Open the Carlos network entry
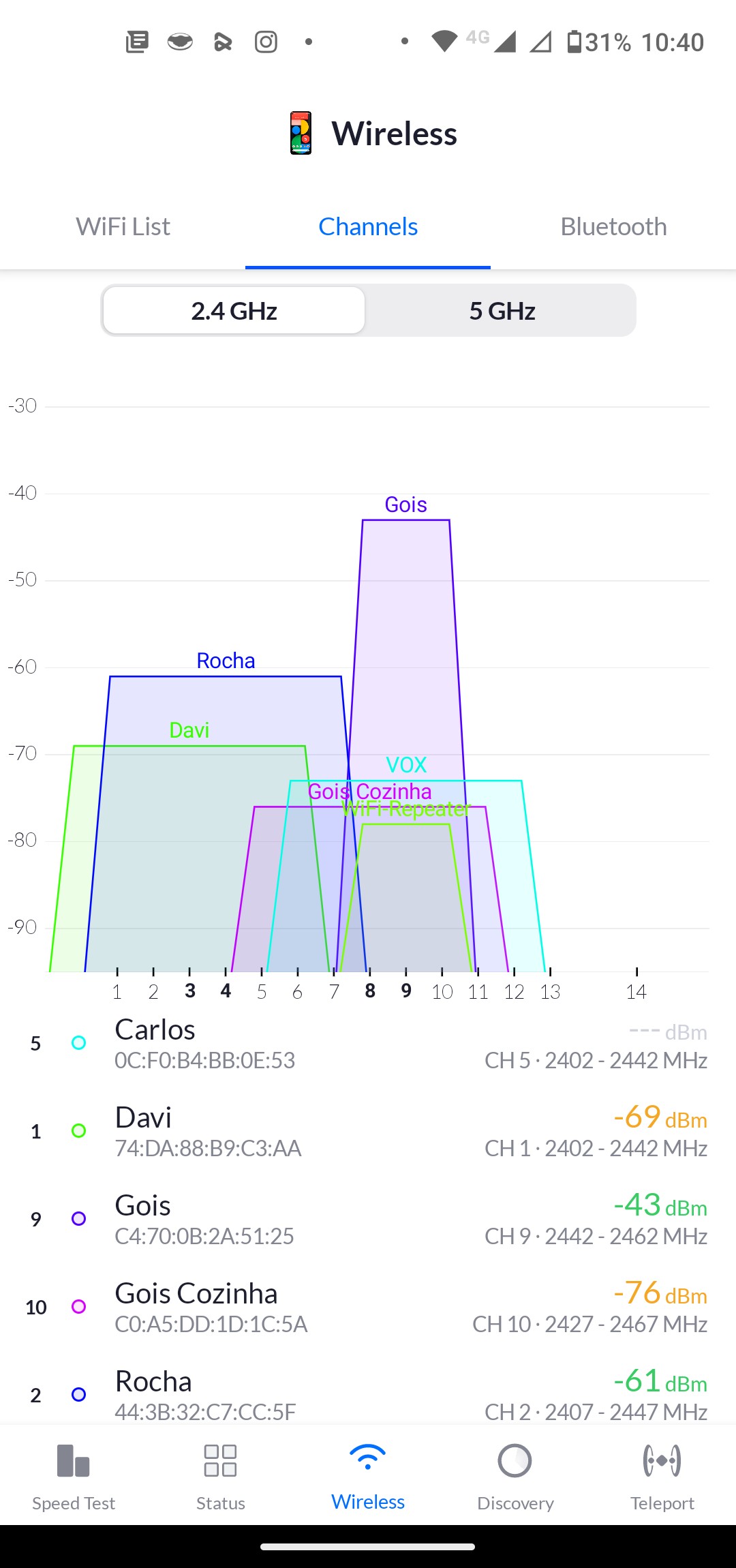The width and height of the screenshot is (736, 1568). (368, 1044)
